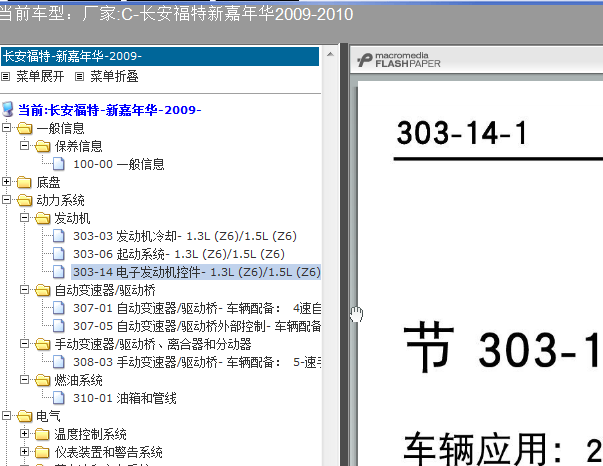Click page icon beside 308-03 entry
Viewport: 603px width, 466px height.
click(58, 361)
